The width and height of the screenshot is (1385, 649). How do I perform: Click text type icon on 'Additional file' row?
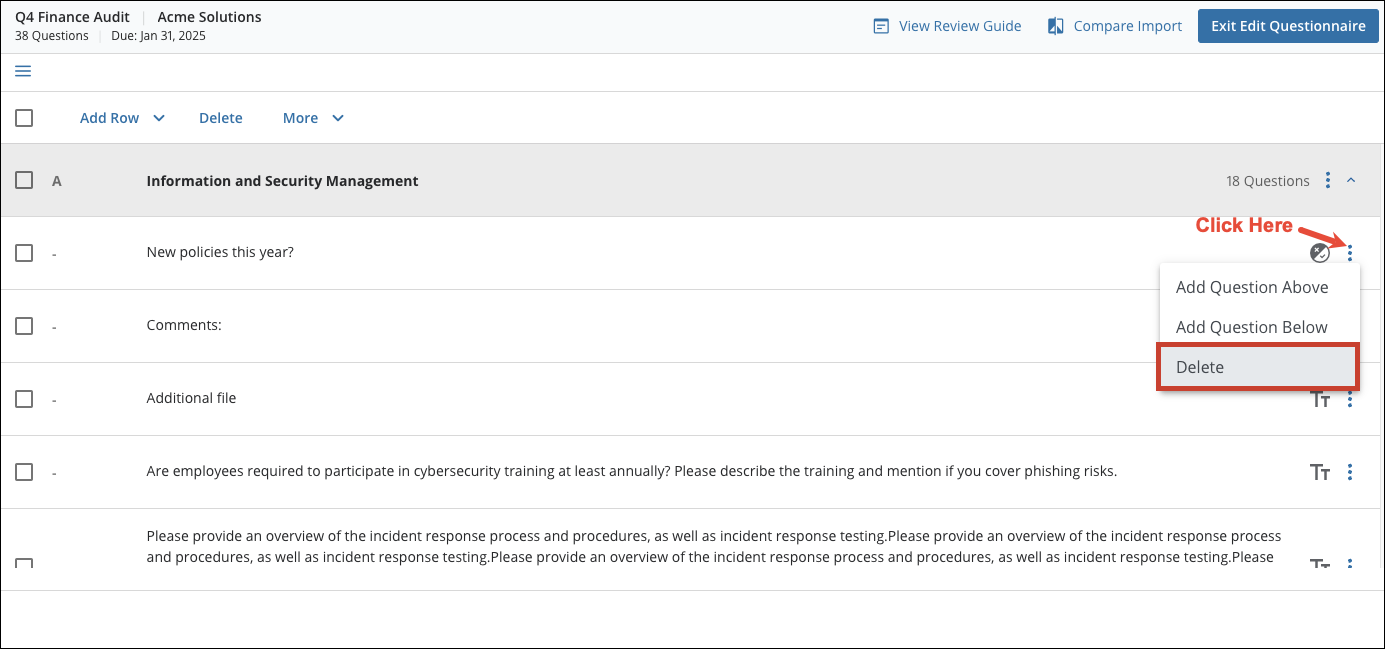[1320, 399]
